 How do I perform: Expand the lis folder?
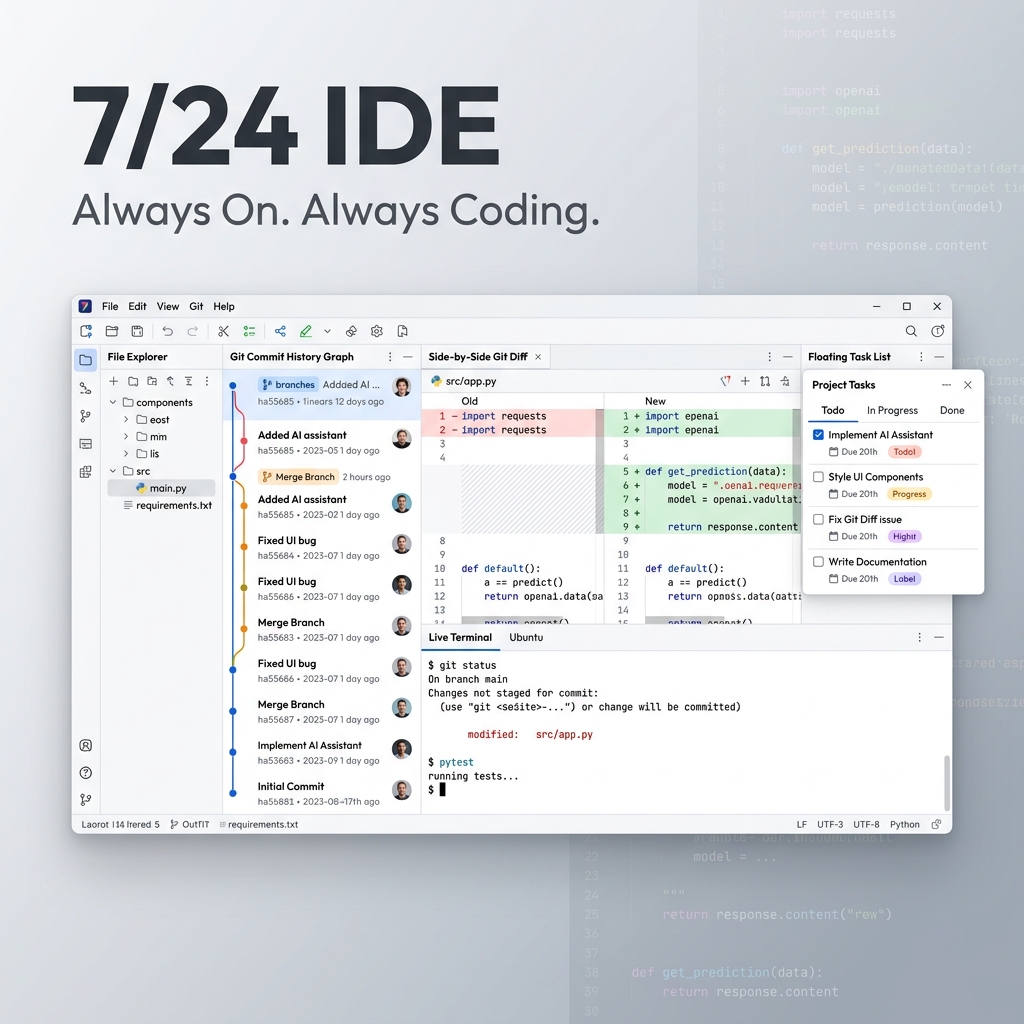point(126,453)
